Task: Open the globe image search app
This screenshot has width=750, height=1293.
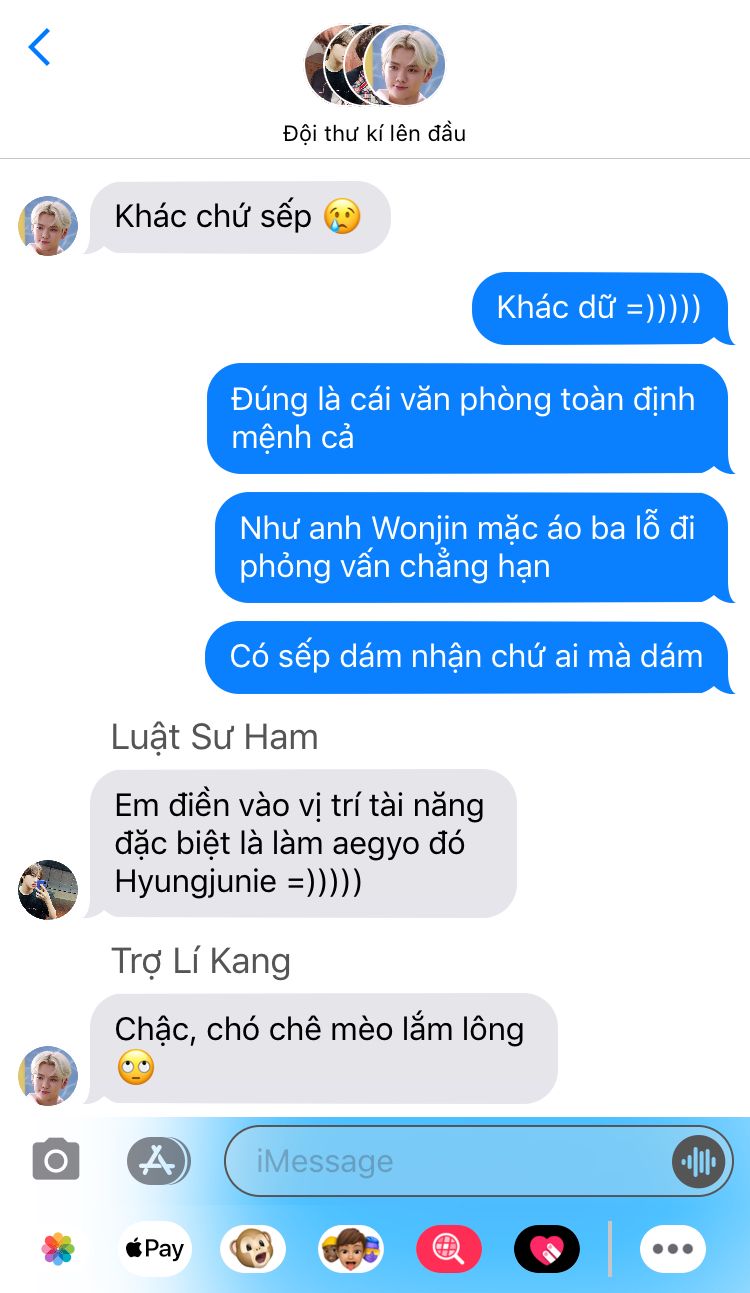Action: [x=449, y=1248]
